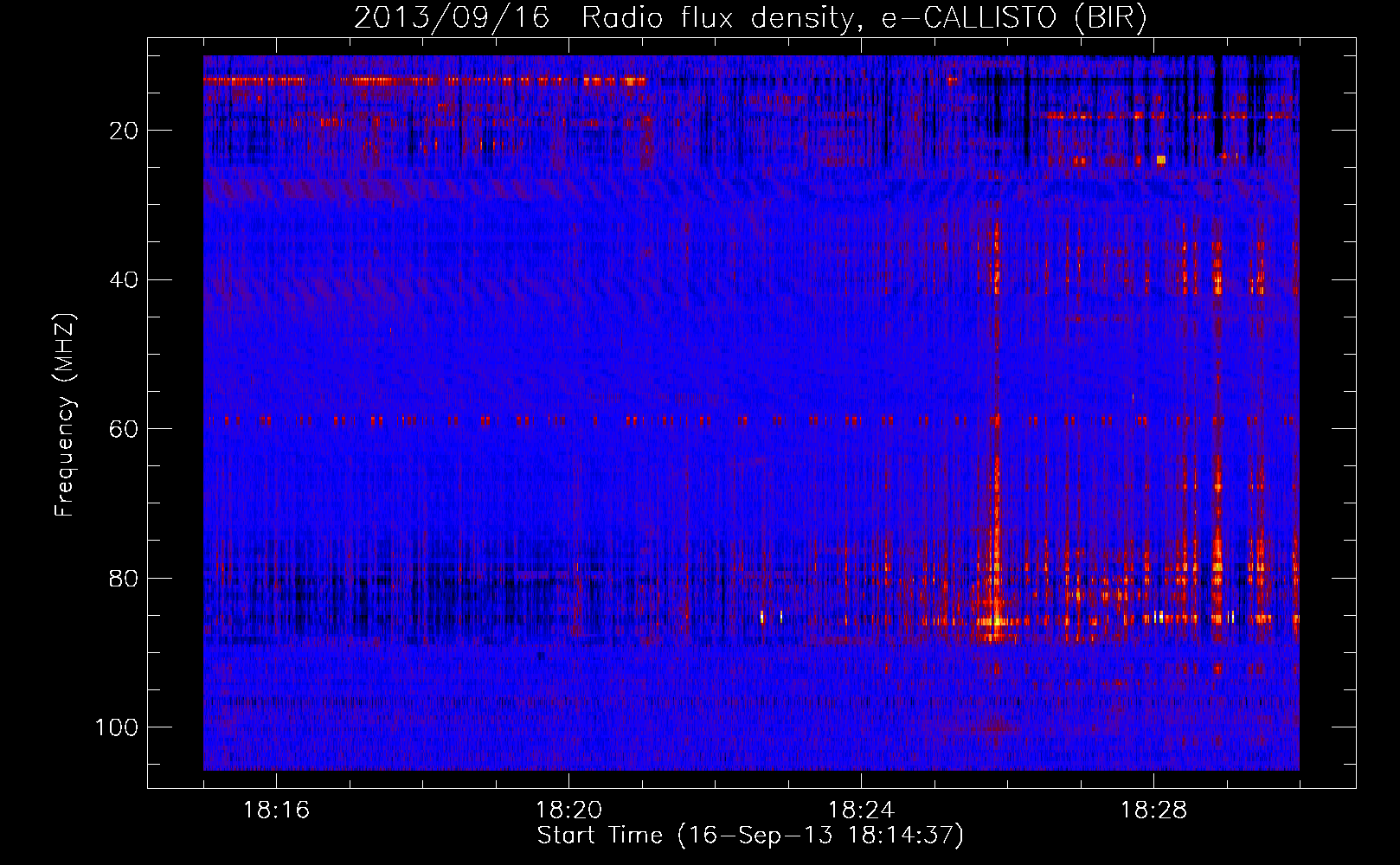Click the plot title "2013/09/16 Radio flux density, e-CALLISTO (BIR)"
The width and height of the screenshot is (1400, 865).
(750, 18)
